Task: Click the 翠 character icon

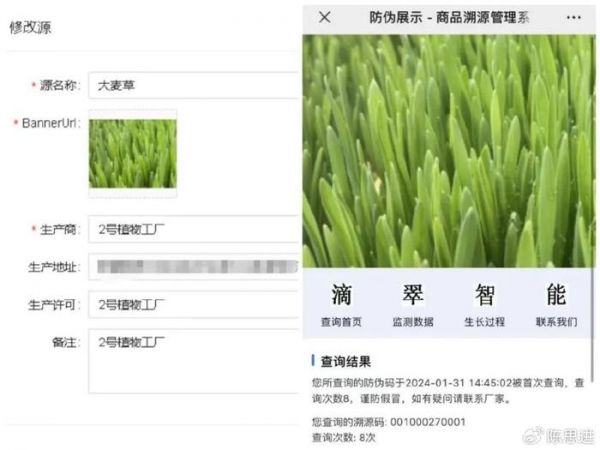Action: point(413,294)
